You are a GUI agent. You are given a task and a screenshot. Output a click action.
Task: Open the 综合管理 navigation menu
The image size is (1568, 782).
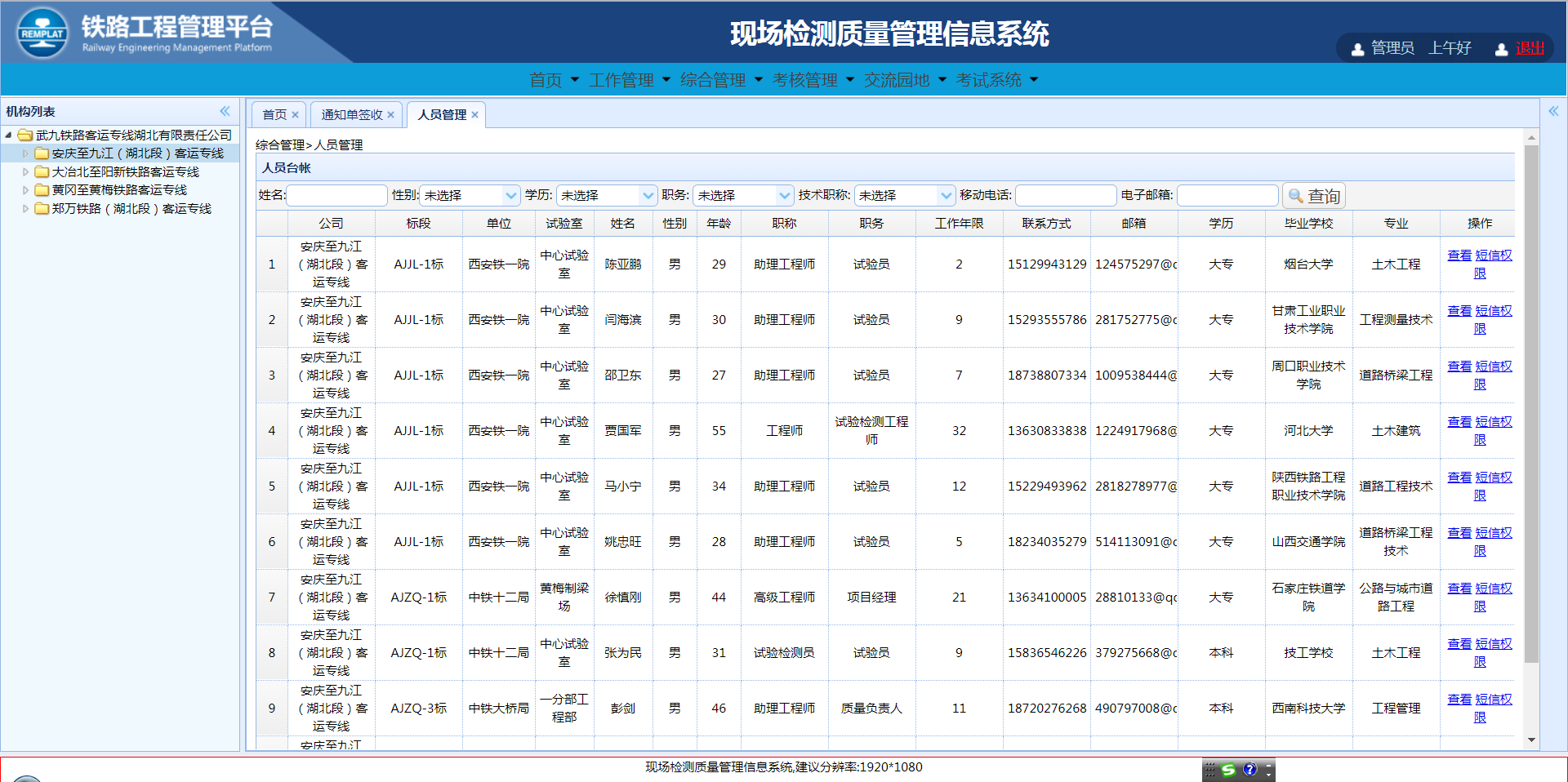click(x=721, y=80)
